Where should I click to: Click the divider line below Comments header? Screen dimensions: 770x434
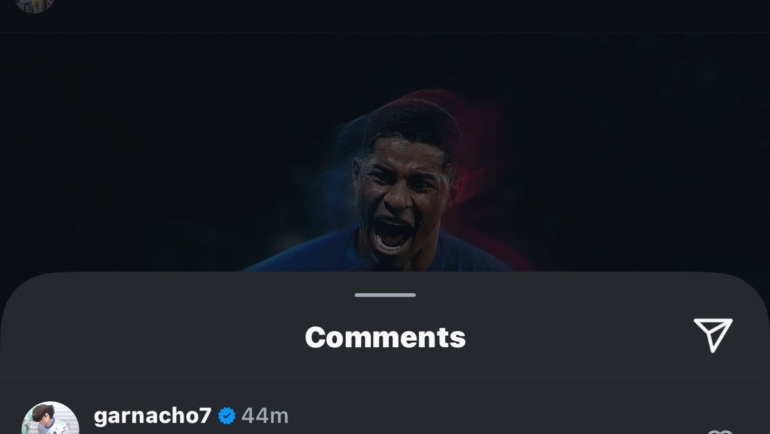click(385, 377)
